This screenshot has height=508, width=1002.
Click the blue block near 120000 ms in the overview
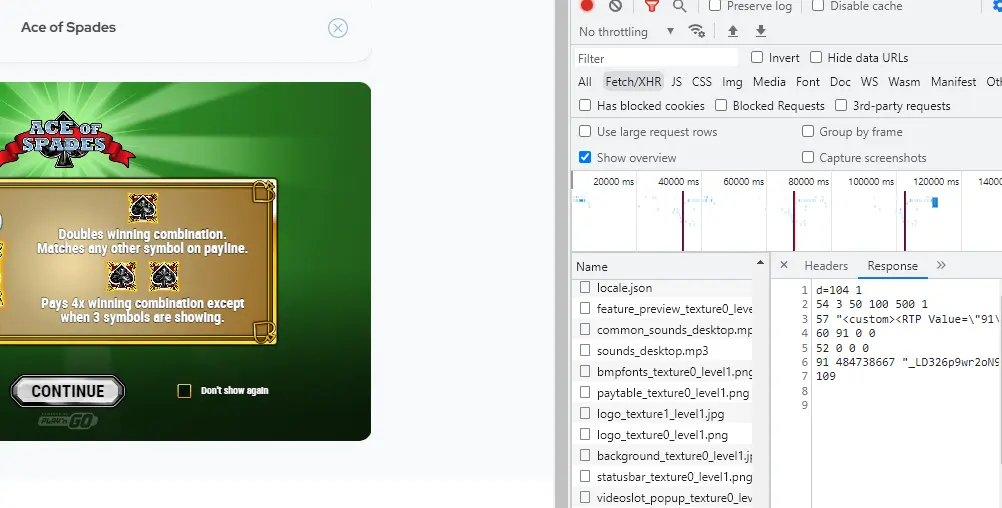(x=935, y=202)
